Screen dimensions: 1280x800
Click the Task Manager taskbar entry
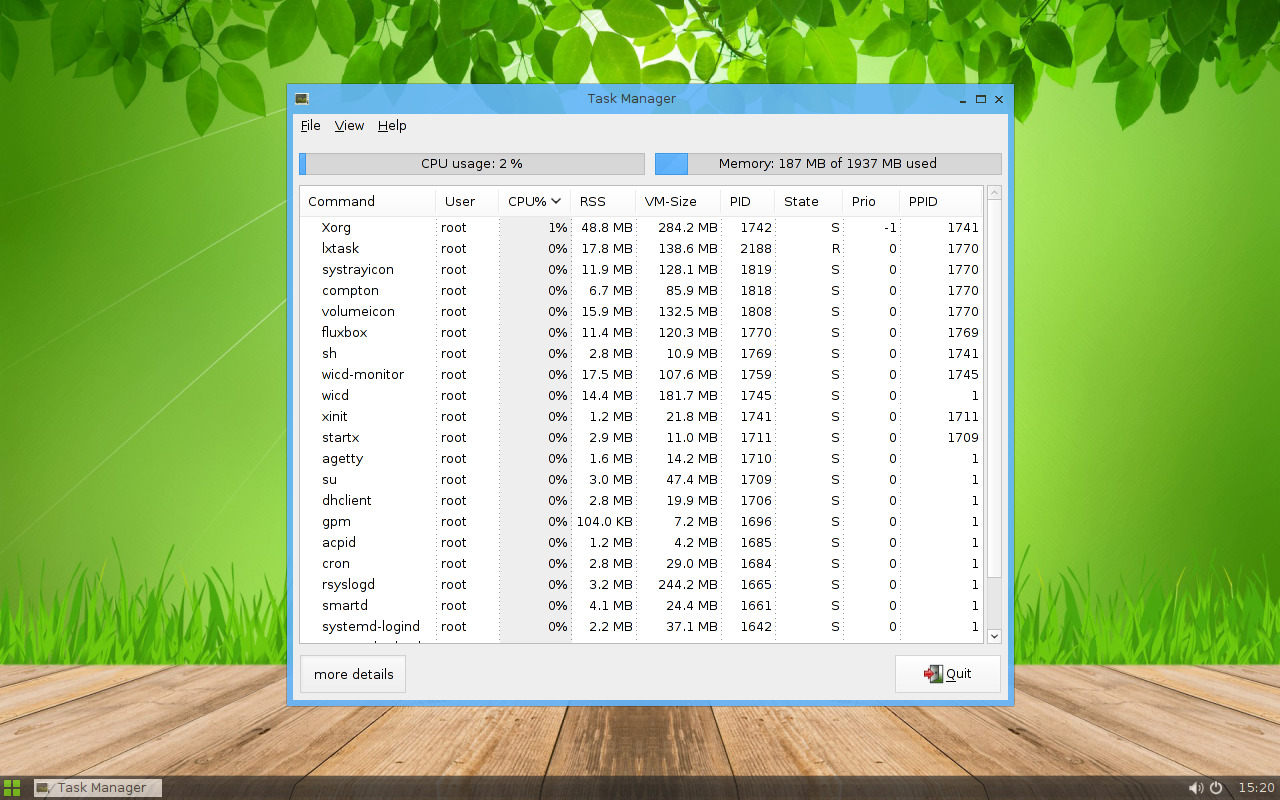(97, 788)
